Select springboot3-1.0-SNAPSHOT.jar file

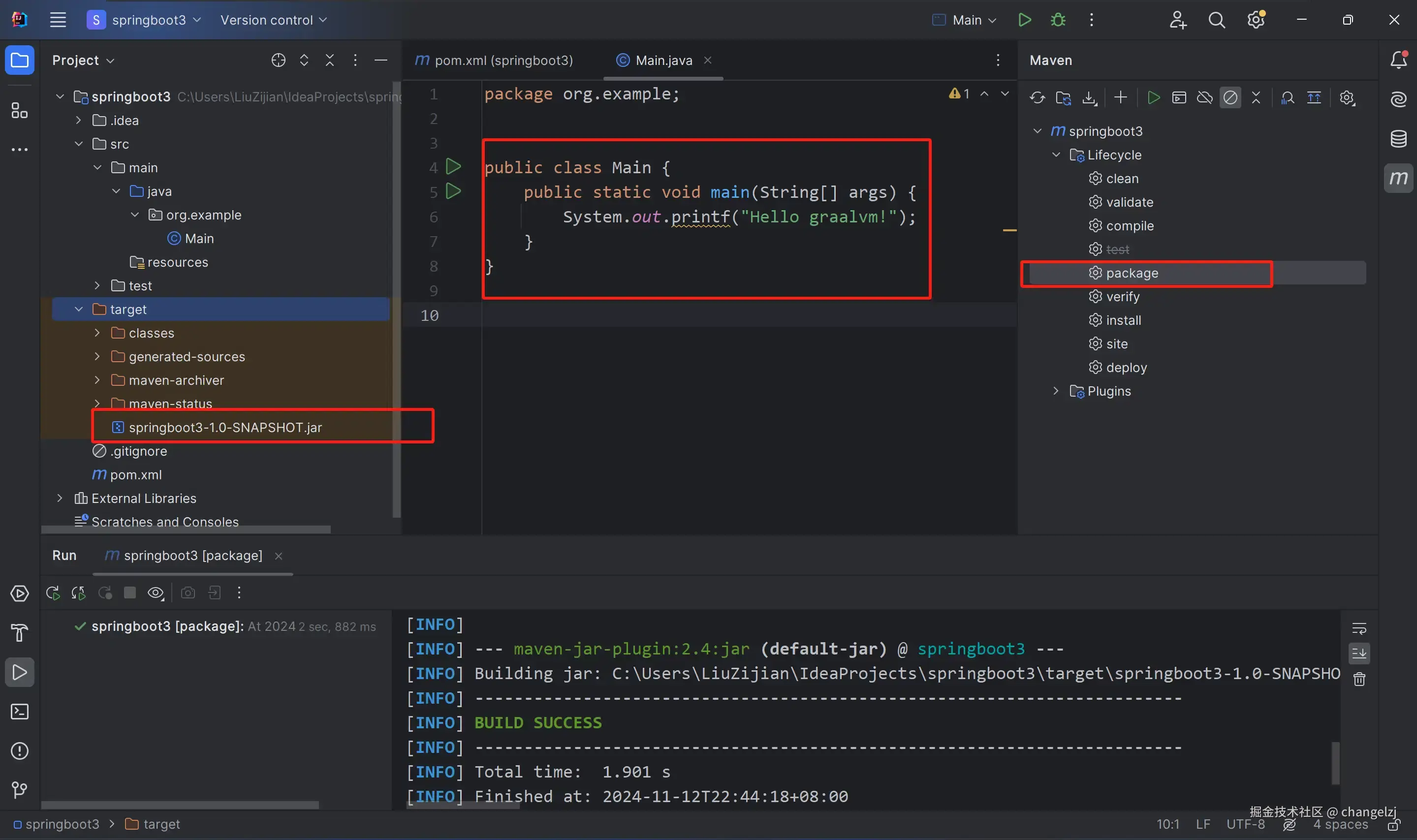pyautogui.click(x=225, y=427)
